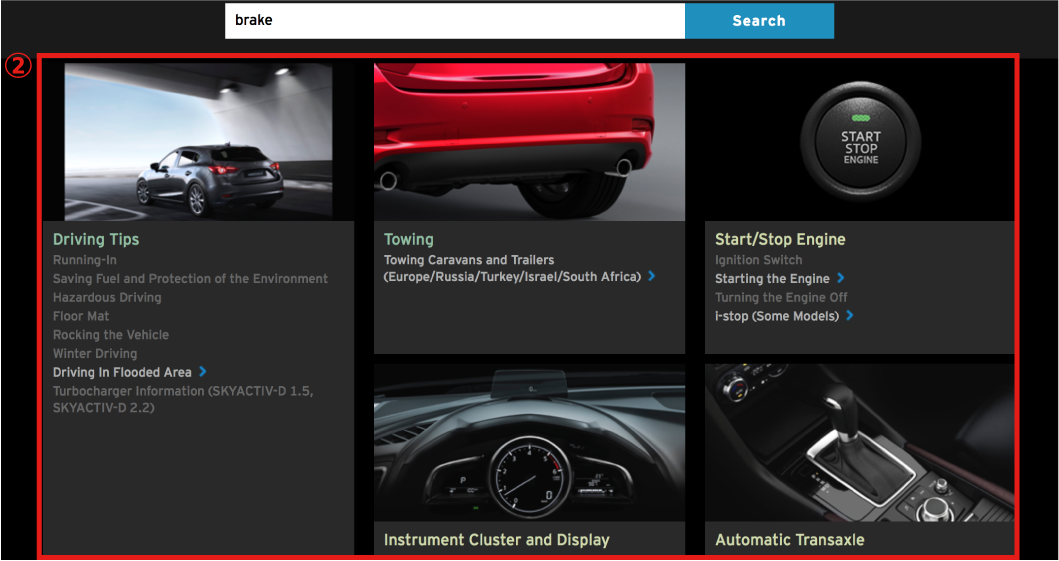Viewport: 1059px width, 561px height.
Task: Focus the search field containing "brake"
Action: point(454,20)
